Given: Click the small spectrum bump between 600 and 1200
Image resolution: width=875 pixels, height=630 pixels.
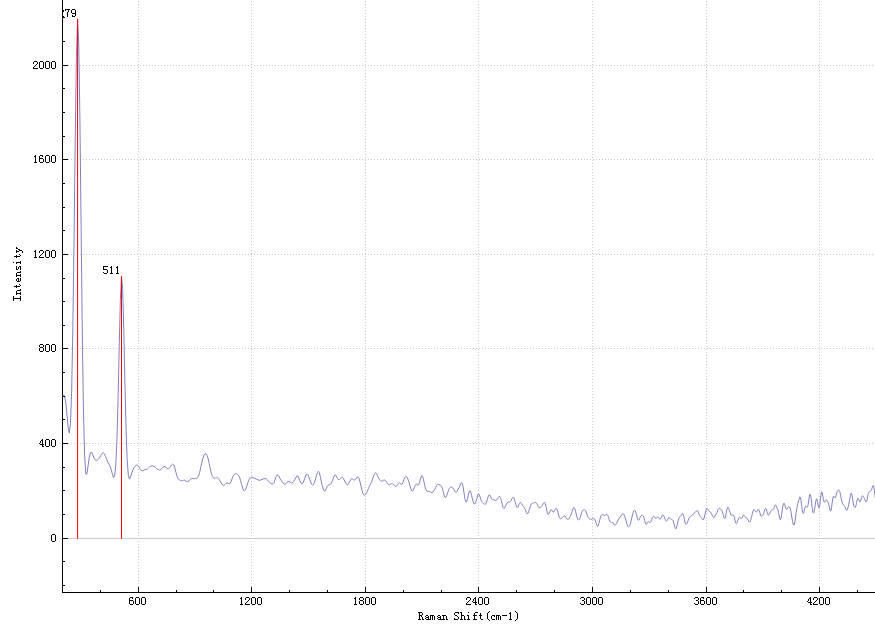Looking at the screenshot, I should coord(205,455).
